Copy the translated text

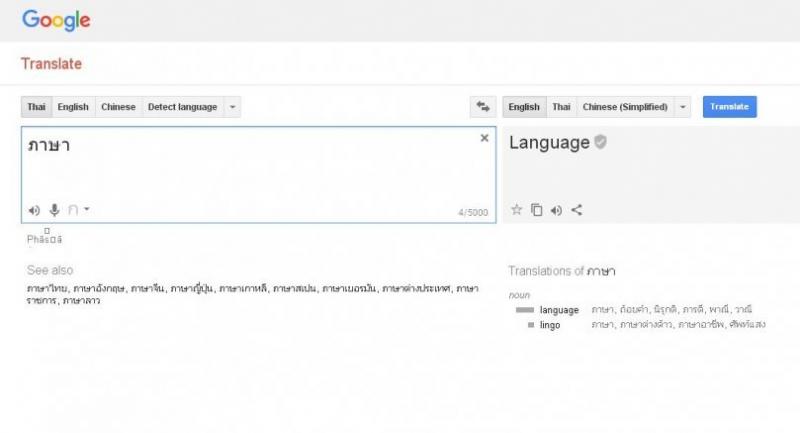(x=537, y=210)
